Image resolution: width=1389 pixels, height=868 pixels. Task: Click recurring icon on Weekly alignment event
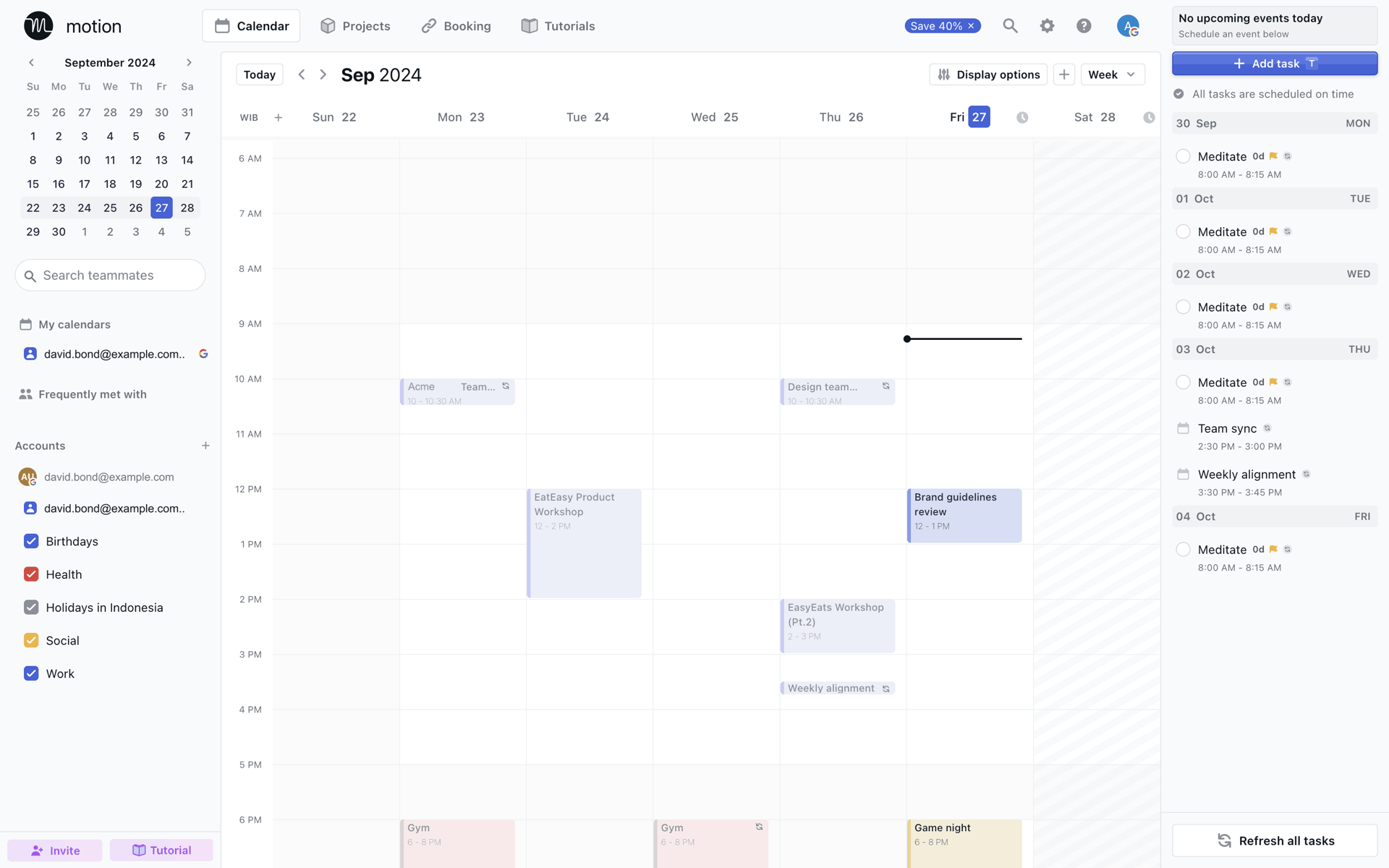[x=885, y=689]
